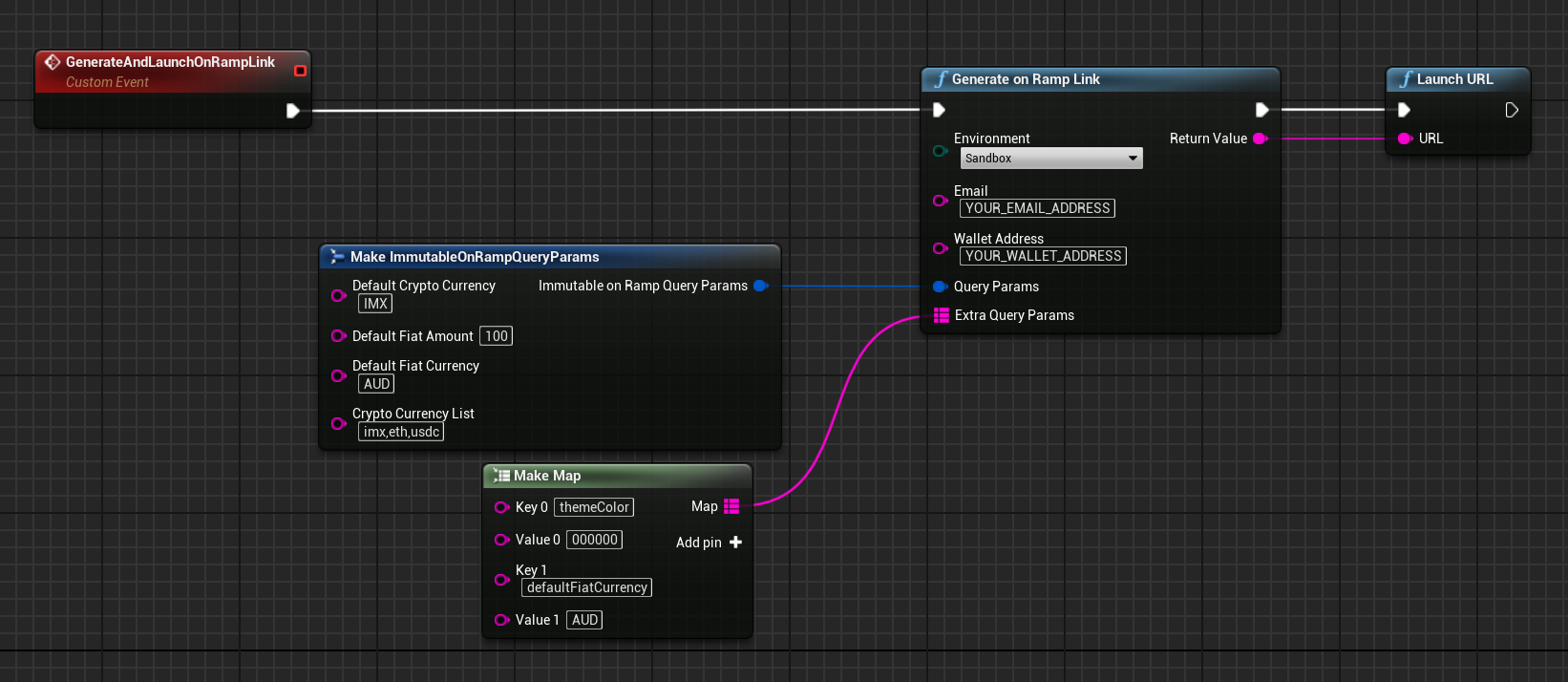This screenshot has height=682, width=1568.
Task: Click the defaultFiatCurrency key field
Action: tap(586, 587)
